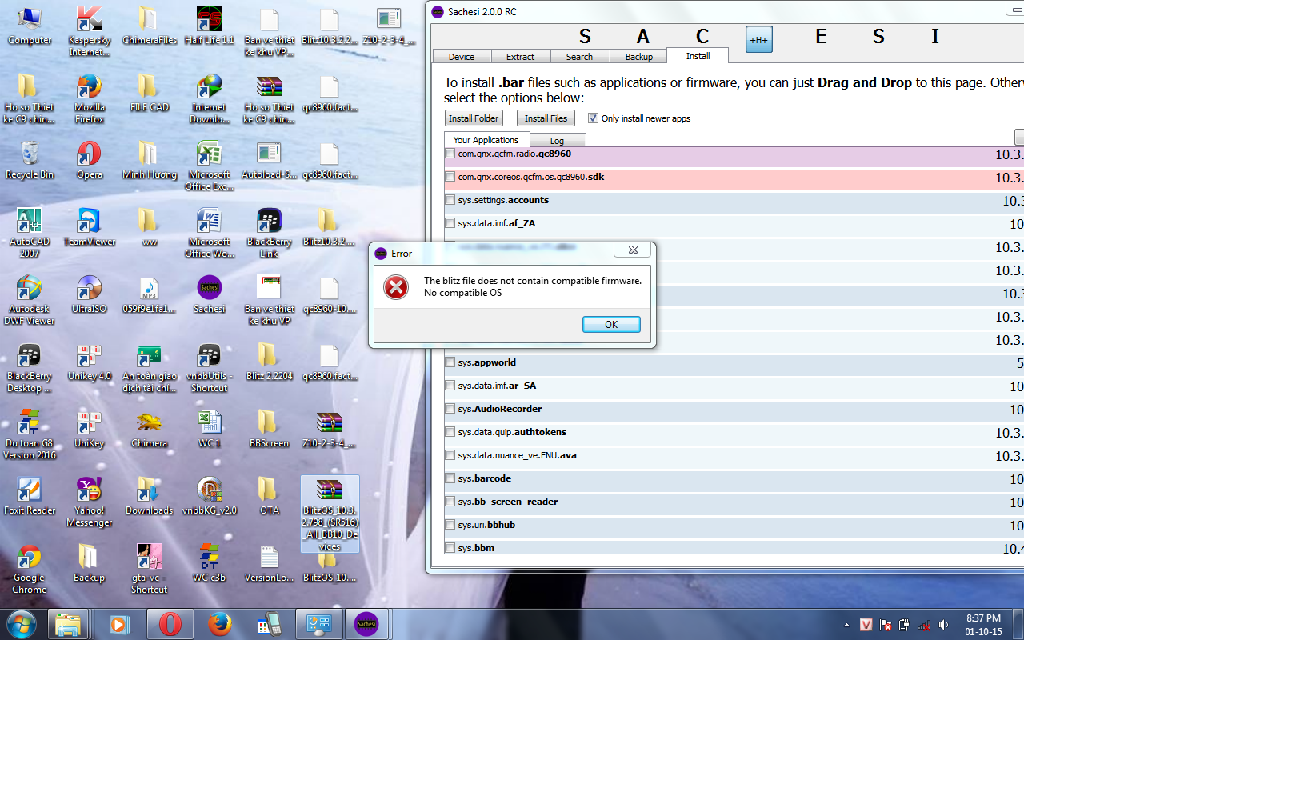Screen dimensions: 1306x800
Task: Launch Half Life 1.1 desktop shortcut
Action: point(208,27)
